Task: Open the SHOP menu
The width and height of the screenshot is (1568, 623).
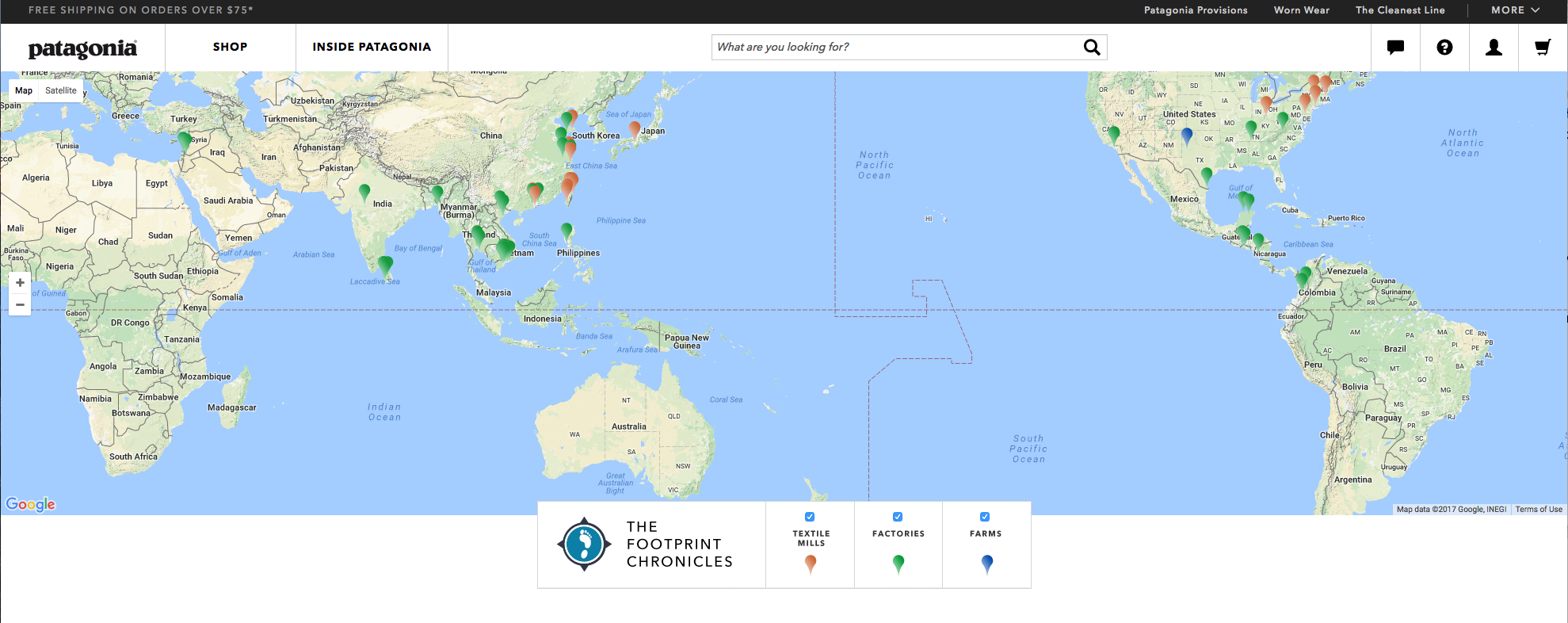Action: click(x=230, y=47)
